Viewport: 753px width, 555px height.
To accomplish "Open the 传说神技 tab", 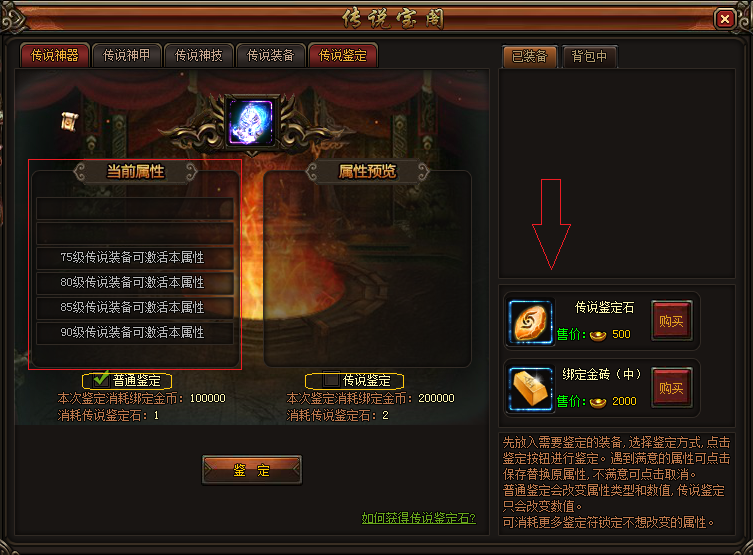I will (198, 56).
